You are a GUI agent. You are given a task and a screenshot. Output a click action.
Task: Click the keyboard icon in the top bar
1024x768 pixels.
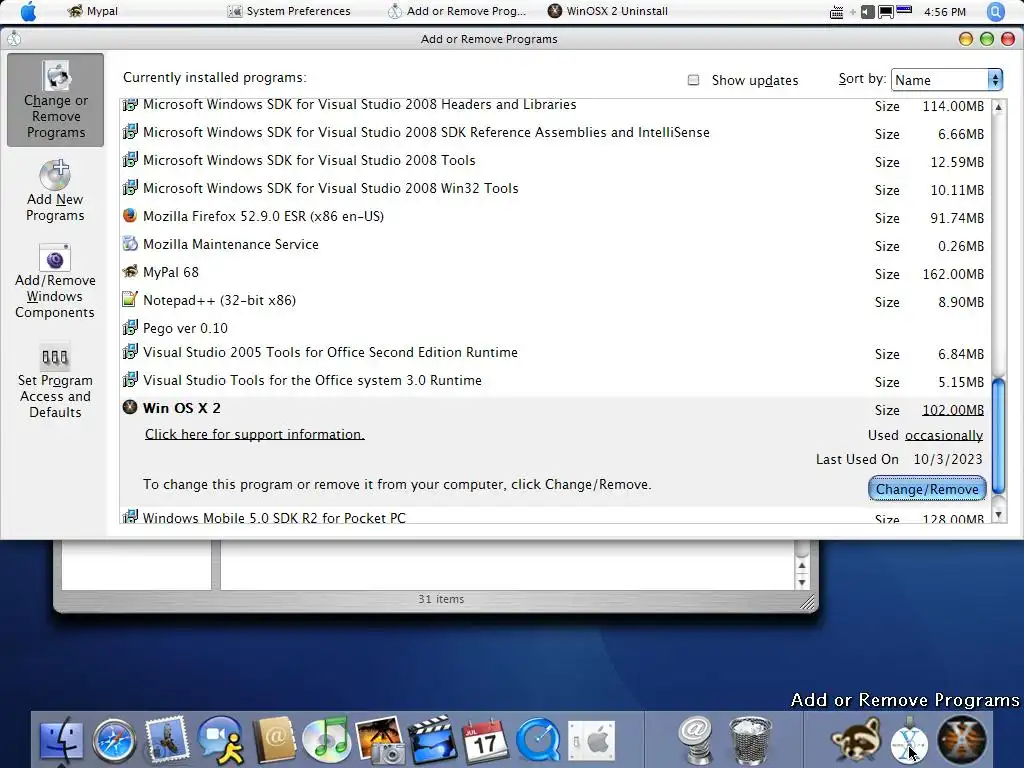pyautogui.click(x=836, y=12)
